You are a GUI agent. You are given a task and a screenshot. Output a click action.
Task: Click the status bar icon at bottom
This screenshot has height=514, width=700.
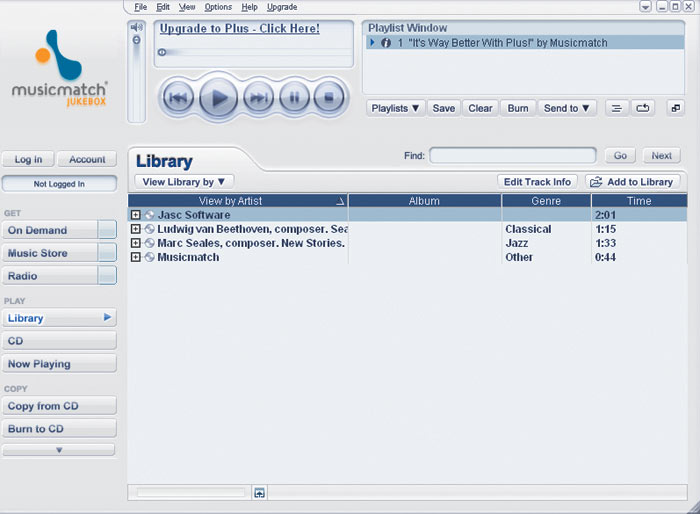[x=259, y=493]
